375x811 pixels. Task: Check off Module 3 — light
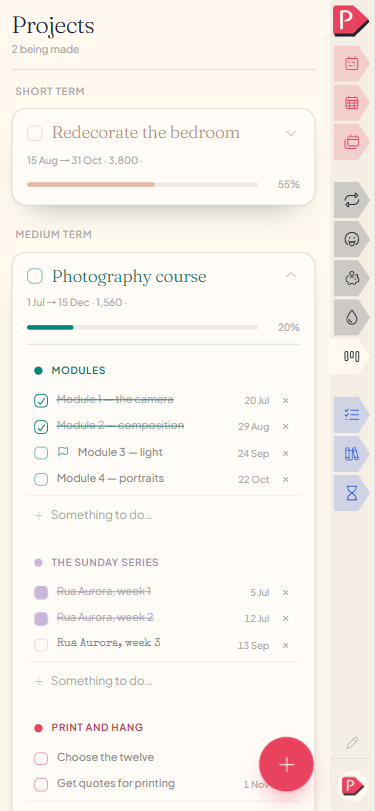41,453
